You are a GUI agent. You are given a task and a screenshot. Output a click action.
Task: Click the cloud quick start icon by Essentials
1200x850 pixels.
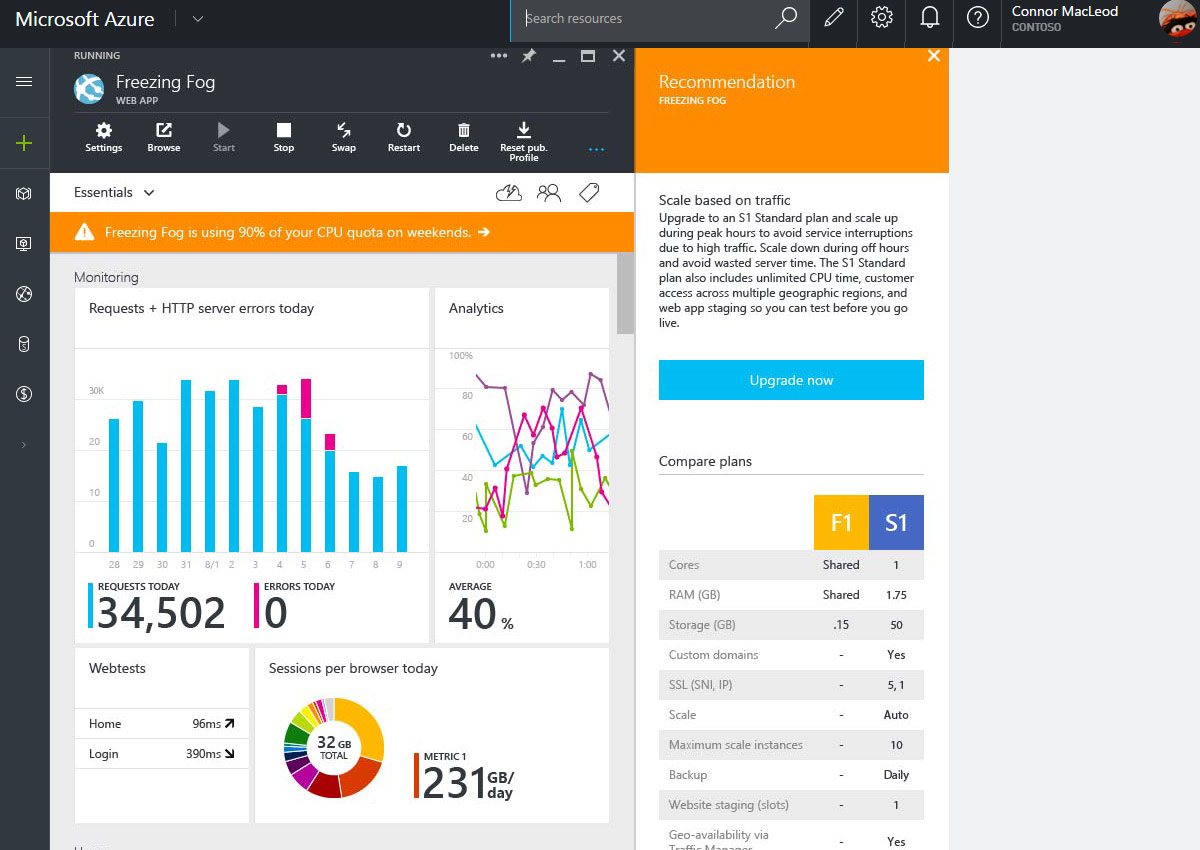tap(509, 193)
